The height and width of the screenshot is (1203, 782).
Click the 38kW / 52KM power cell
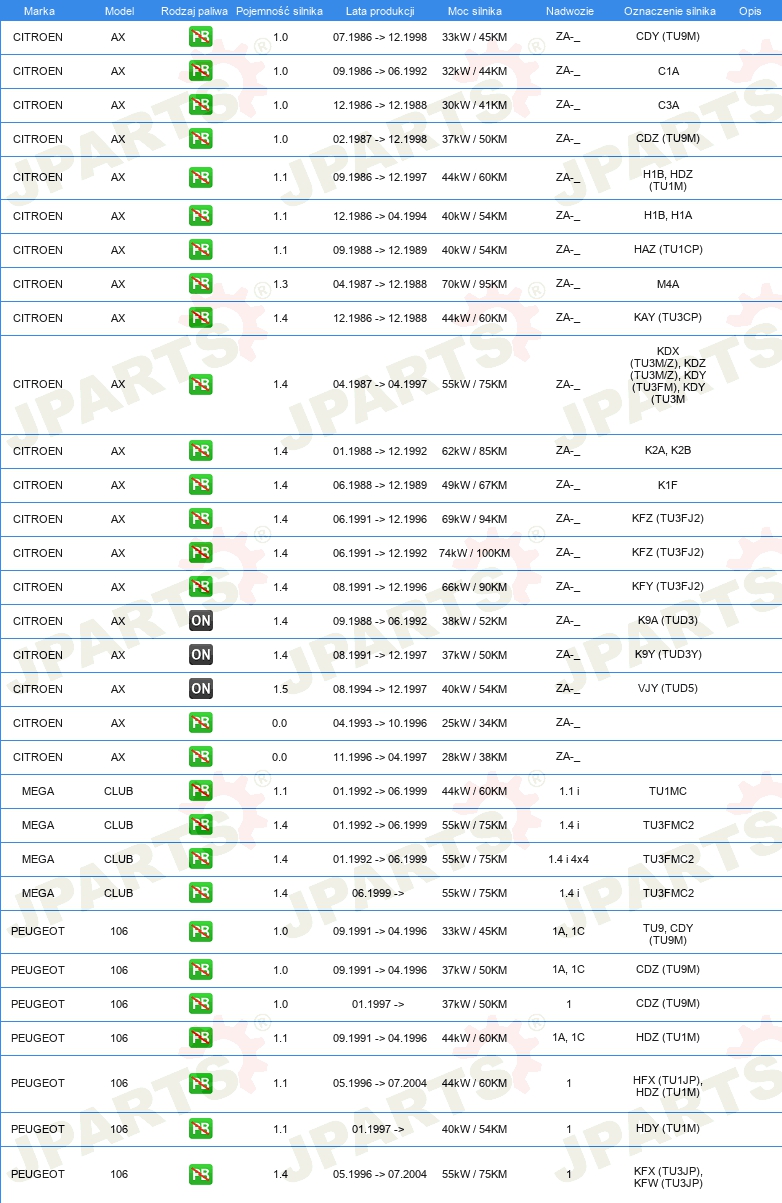point(475,621)
